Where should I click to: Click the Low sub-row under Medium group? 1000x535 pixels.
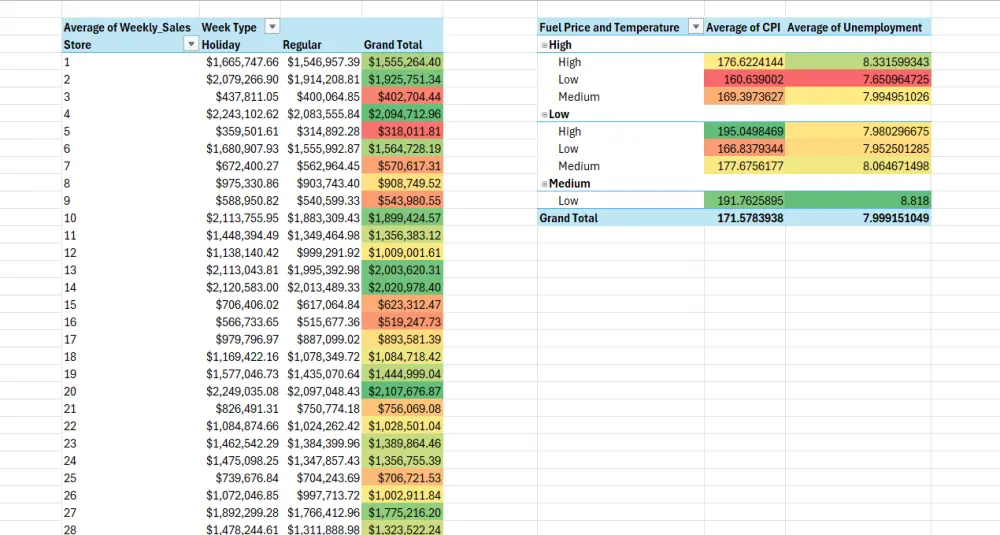[621, 200]
